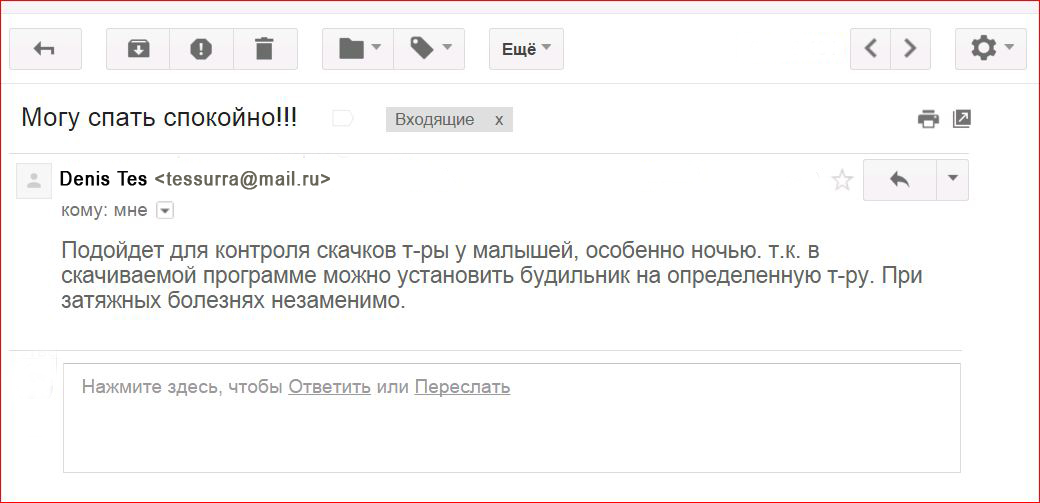This screenshot has height=503, width=1040.
Task: Click the Ответить link
Action: (x=329, y=387)
